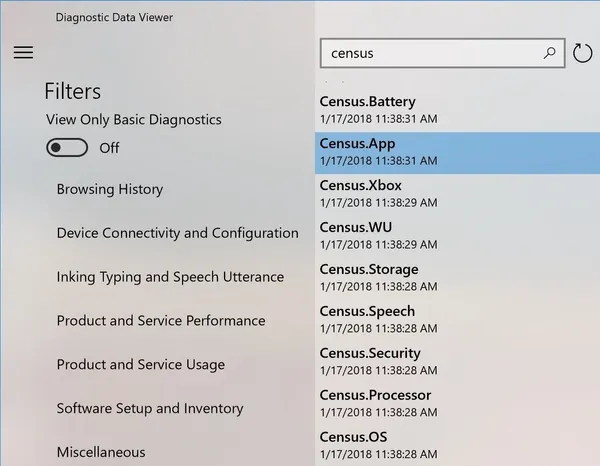
Task: Filter by Browsing History
Action: click(110, 189)
